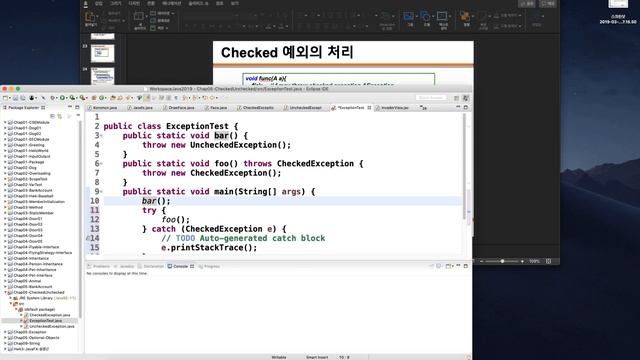640x360 pixels.
Task: Click the task marker beside line 14
Action: 88,238
